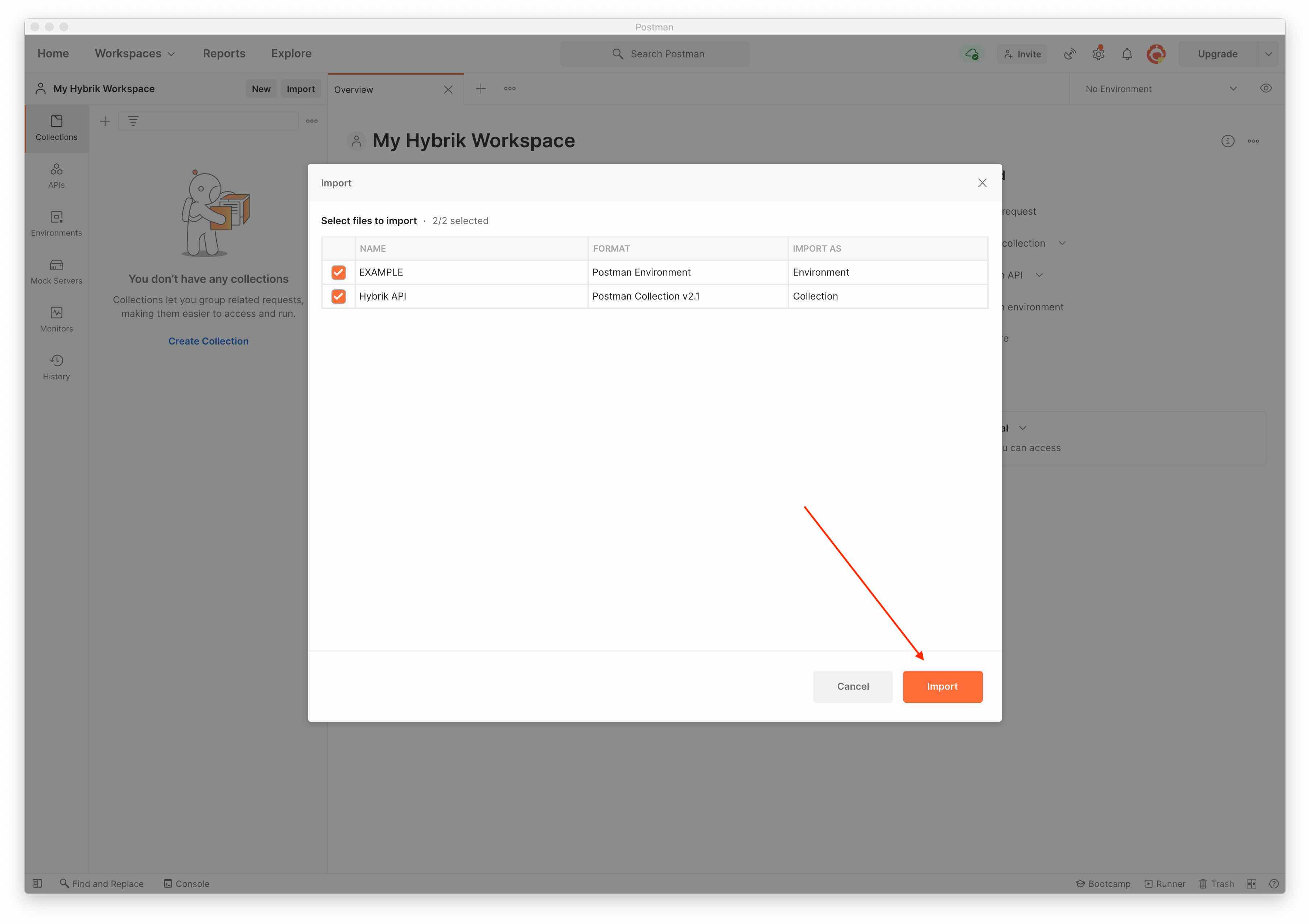Image resolution: width=1310 pixels, height=924 pixels.
Task: Open the user avatar menu
Action: coord(1156,54)
